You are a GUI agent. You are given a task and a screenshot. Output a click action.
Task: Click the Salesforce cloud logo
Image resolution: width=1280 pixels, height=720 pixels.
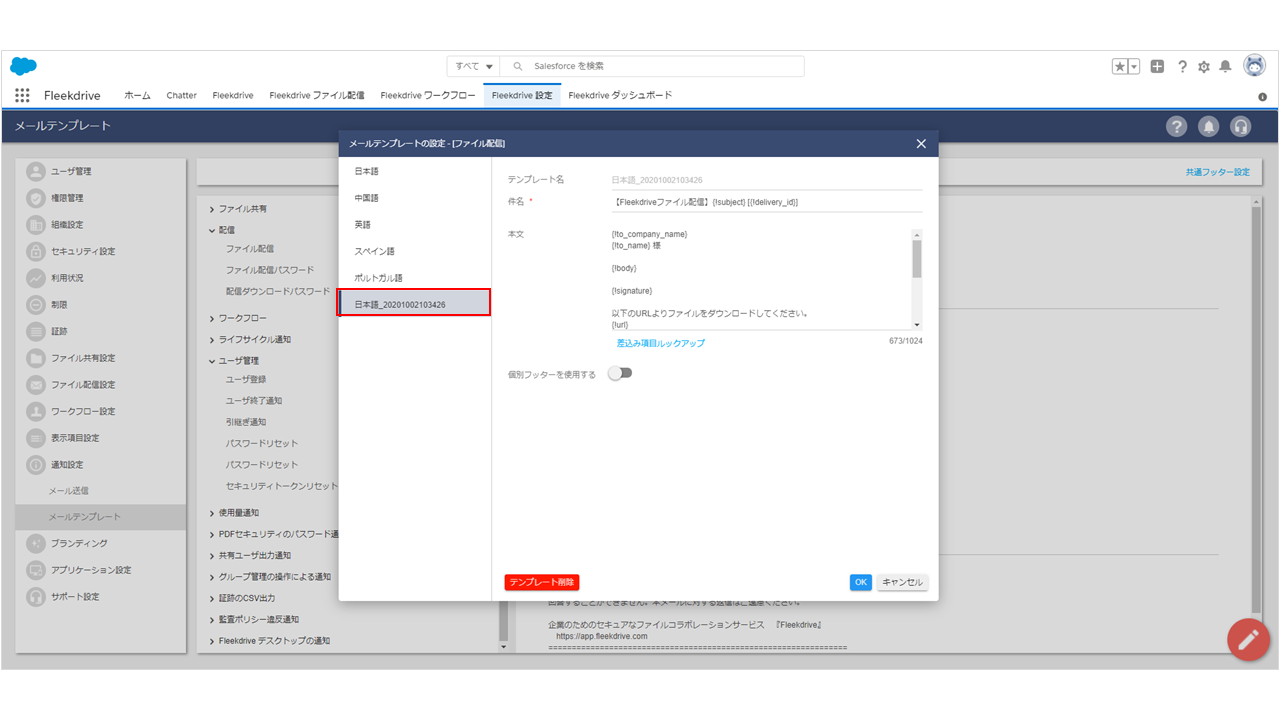[x=24, y=66]
